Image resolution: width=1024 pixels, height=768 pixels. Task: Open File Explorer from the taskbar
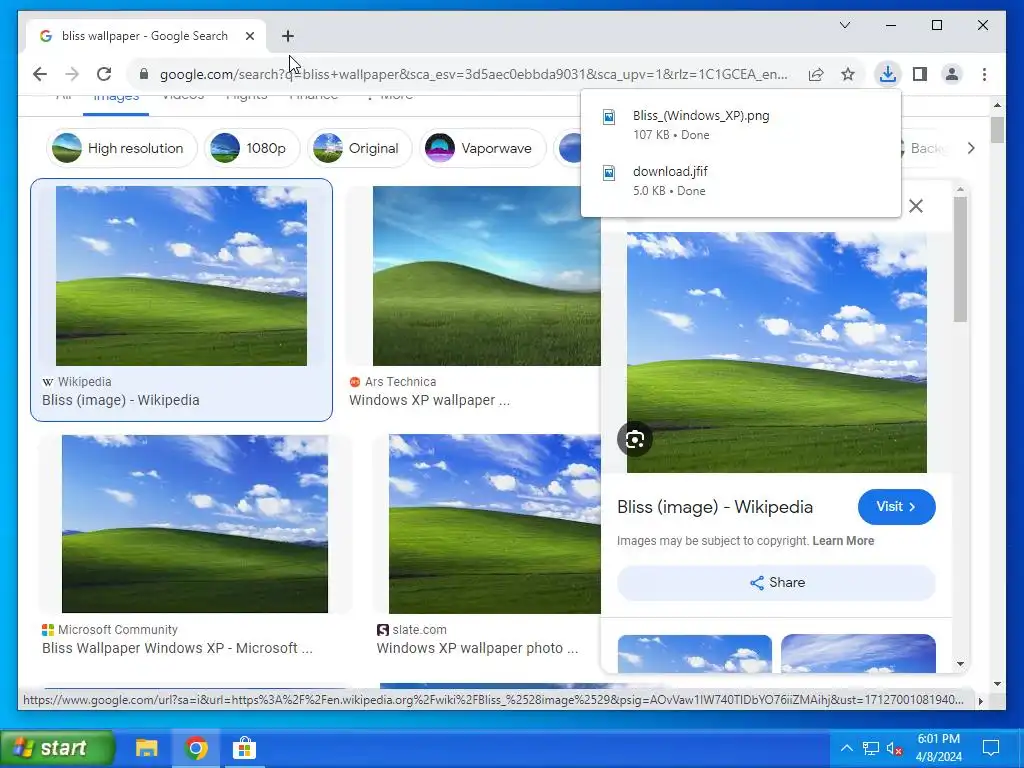pyautogui.click(x=146, y=748)
